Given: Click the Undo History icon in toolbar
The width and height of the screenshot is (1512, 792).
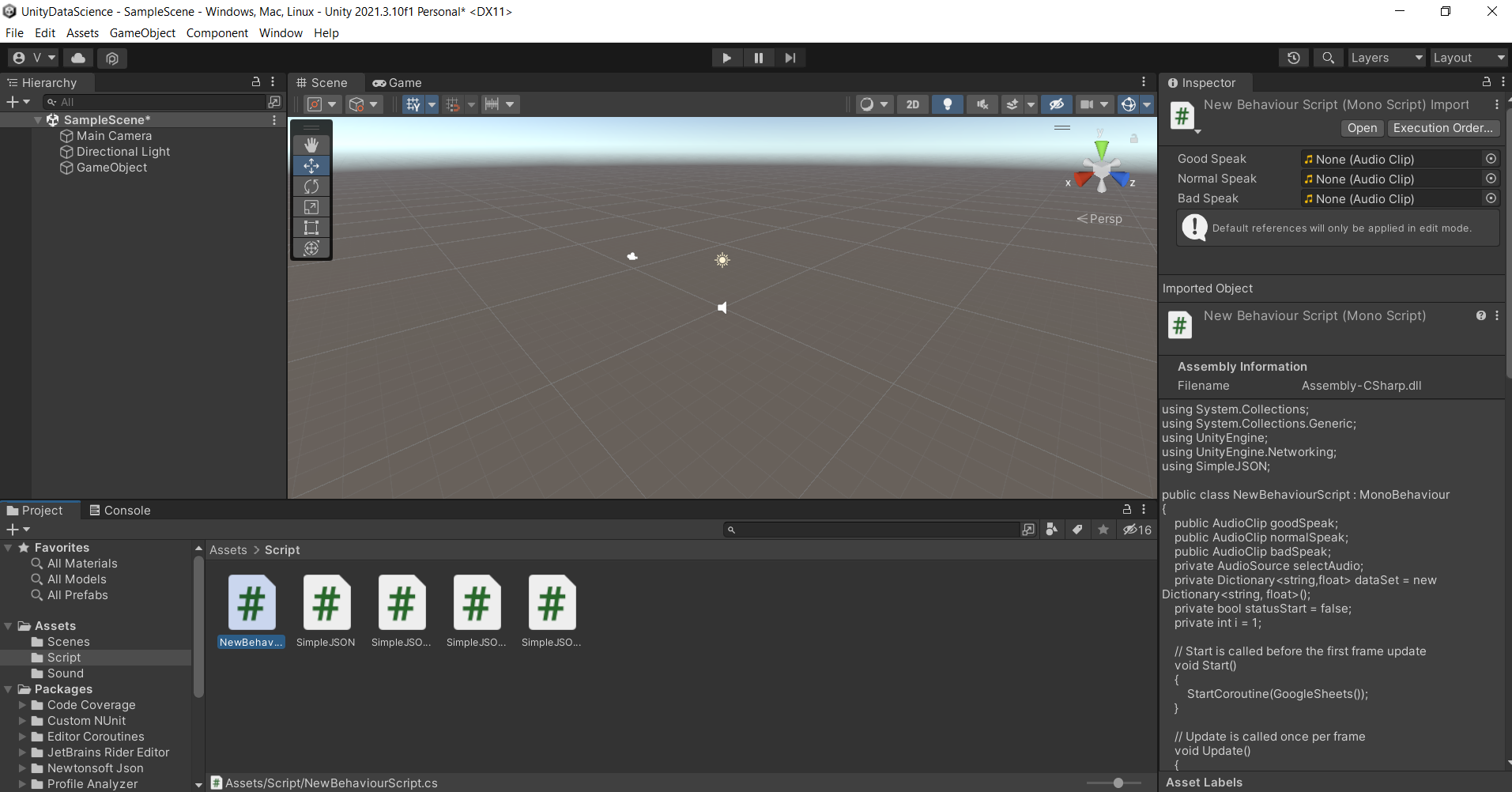Looking at the screenshot, I should point(1294,57).
